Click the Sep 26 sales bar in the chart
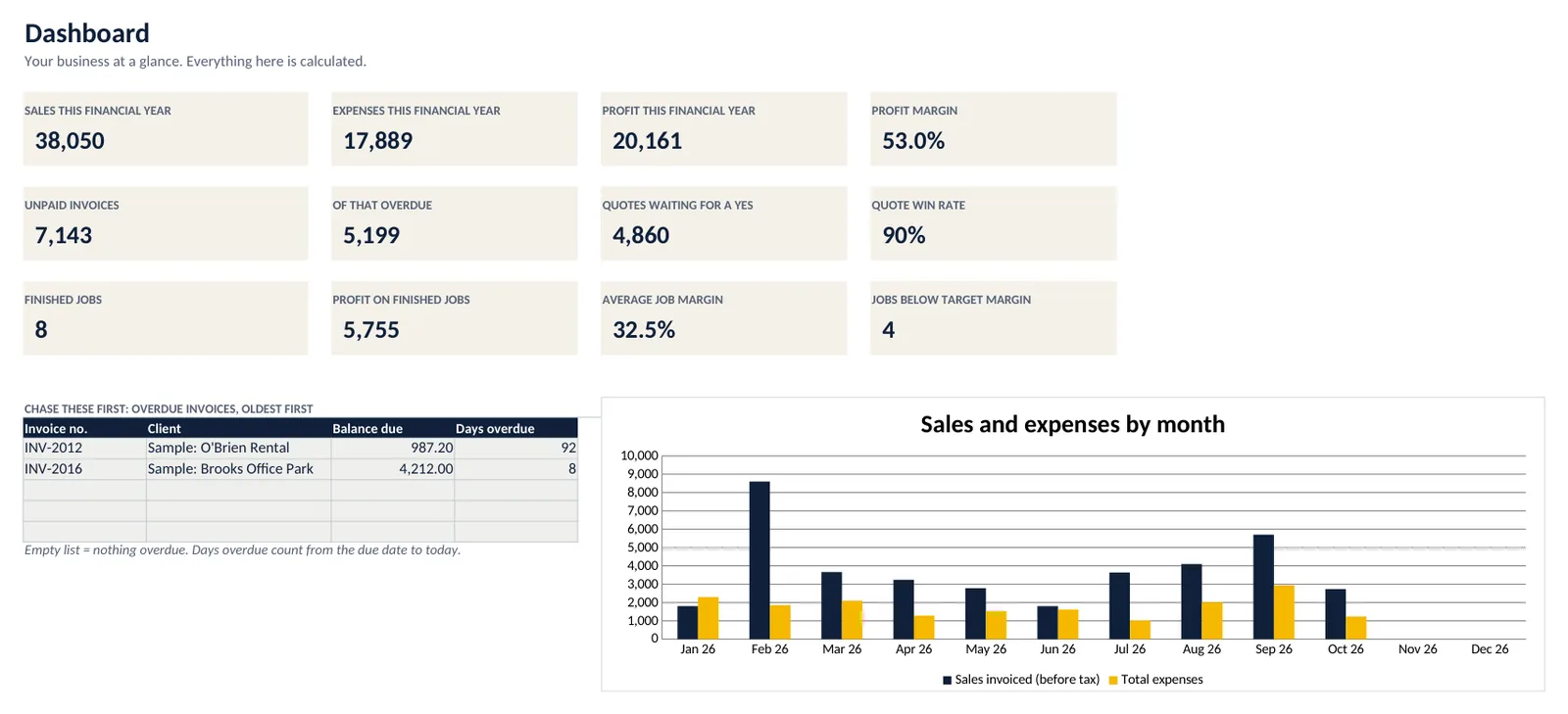Screen dimensions: 1568x714 click(x=1263, y=587)
